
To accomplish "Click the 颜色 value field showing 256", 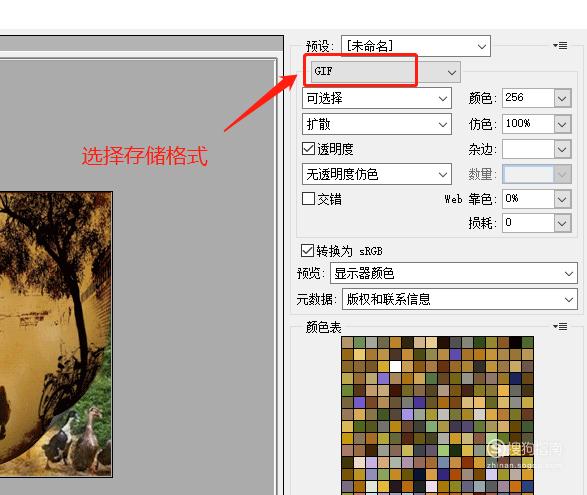I will [528, 98].
